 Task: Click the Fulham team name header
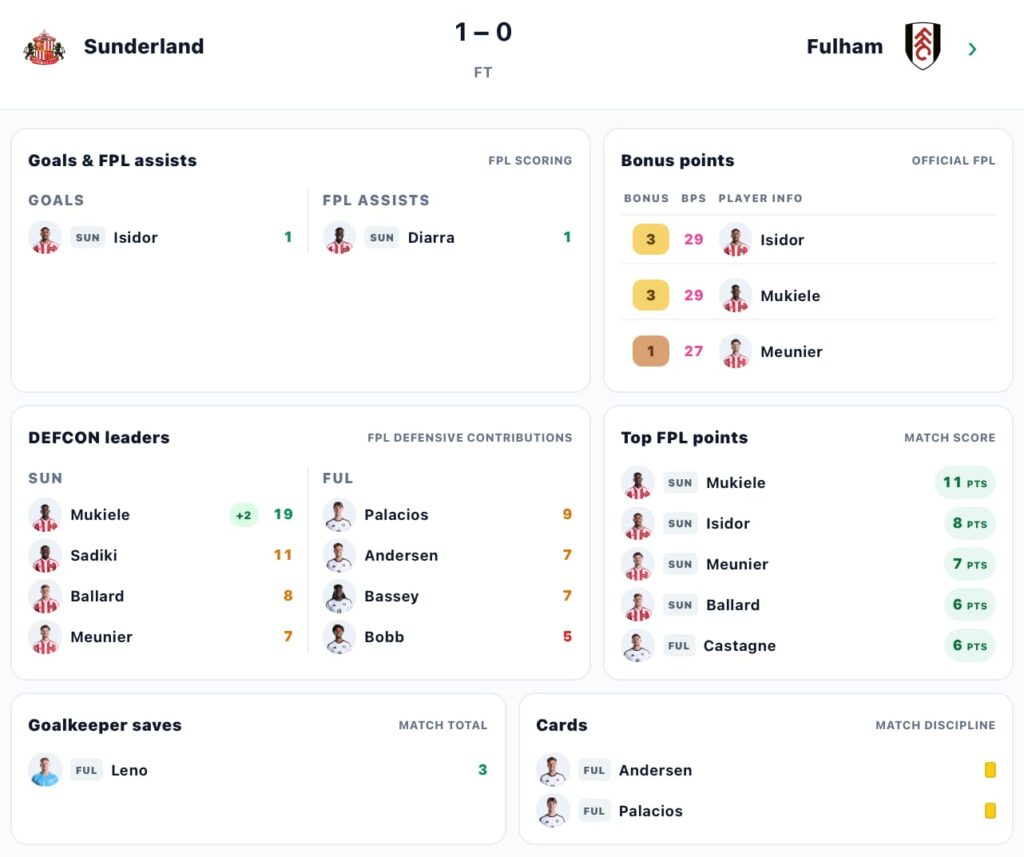tap(844, 46)
